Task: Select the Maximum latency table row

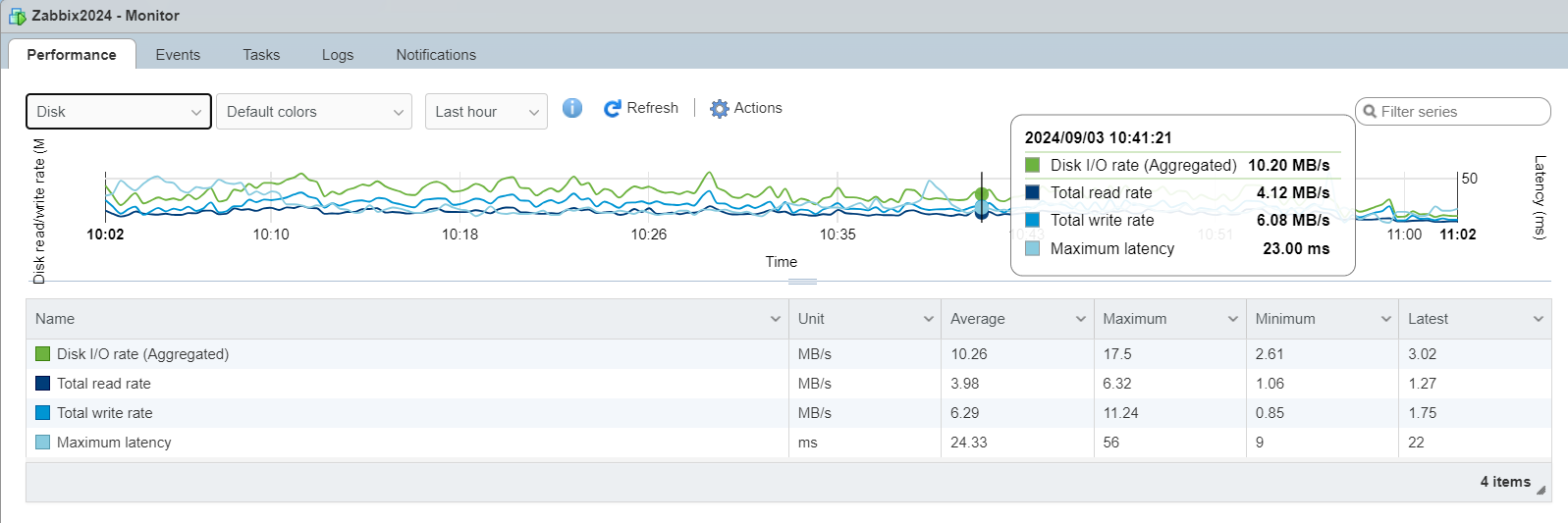Action: click(x=393, y=443)
